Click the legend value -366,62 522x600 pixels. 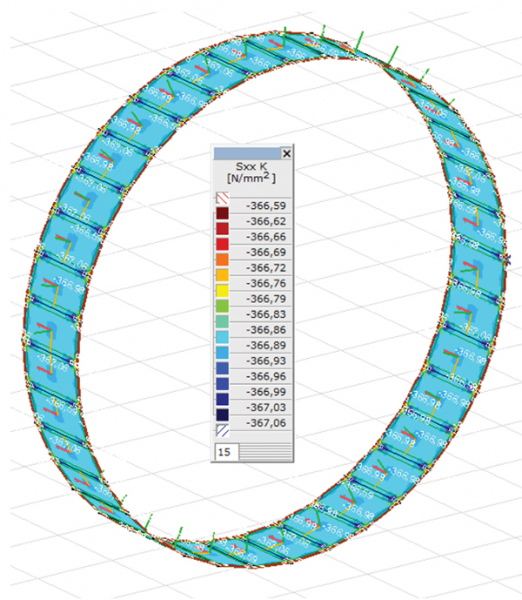point(266,222)
